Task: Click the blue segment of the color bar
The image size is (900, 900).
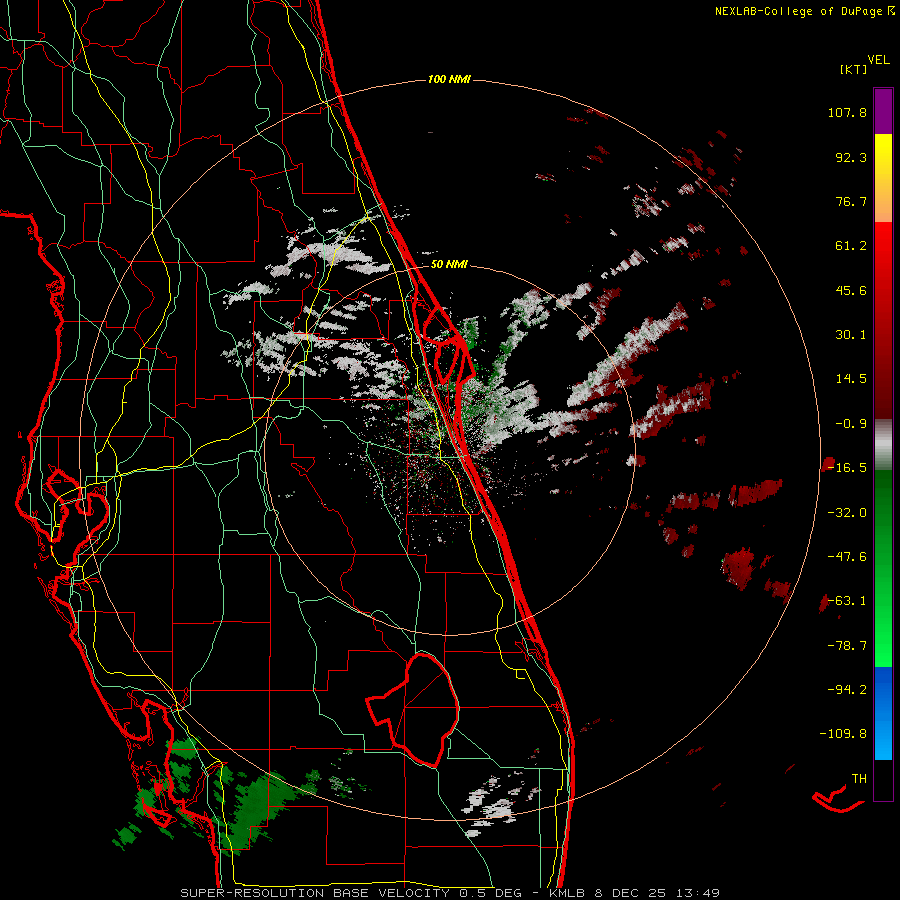Action: click(883, 713)
